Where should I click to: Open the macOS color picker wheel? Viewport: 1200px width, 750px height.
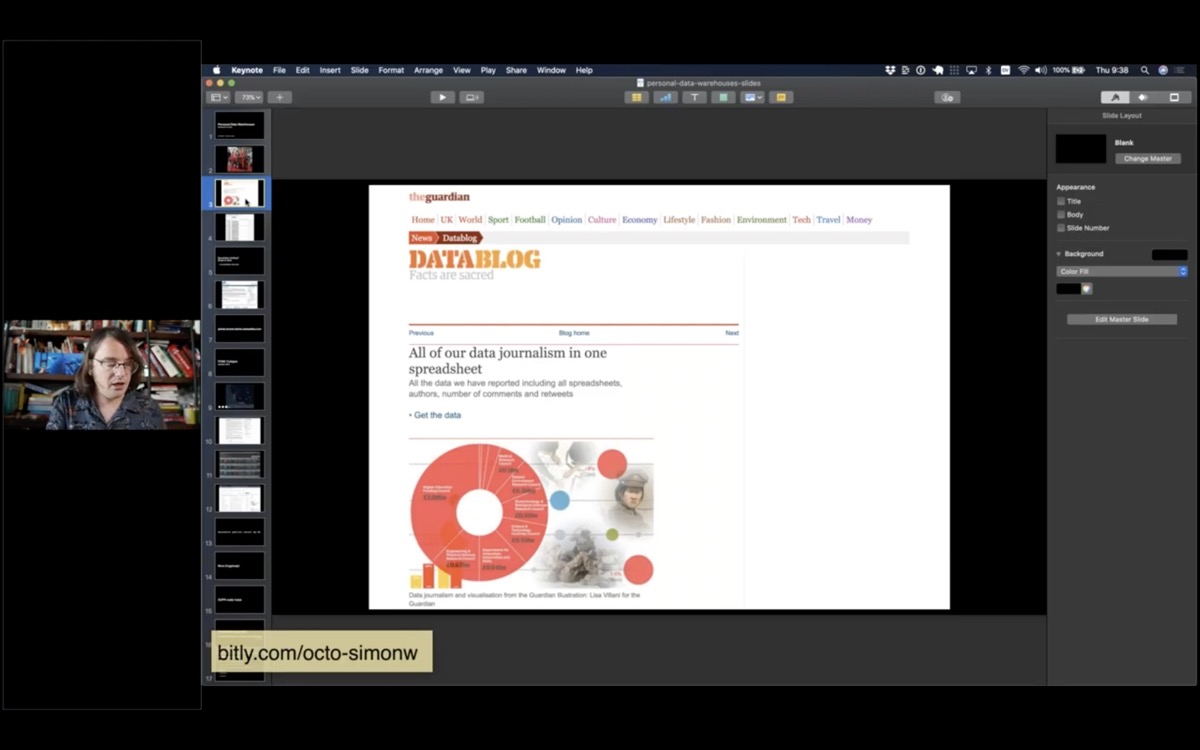1087,289
